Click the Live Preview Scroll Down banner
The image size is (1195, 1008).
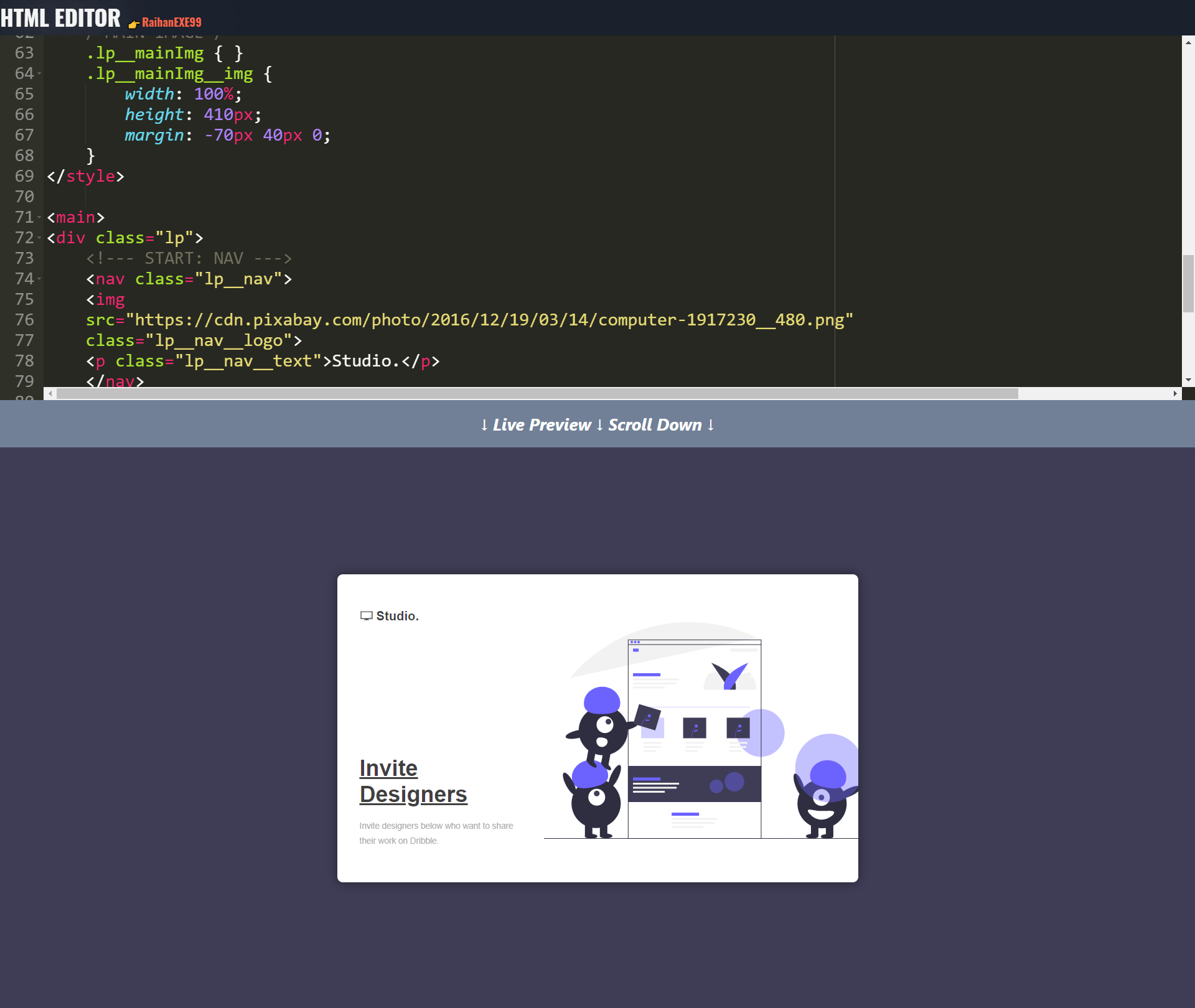(597, 424)
